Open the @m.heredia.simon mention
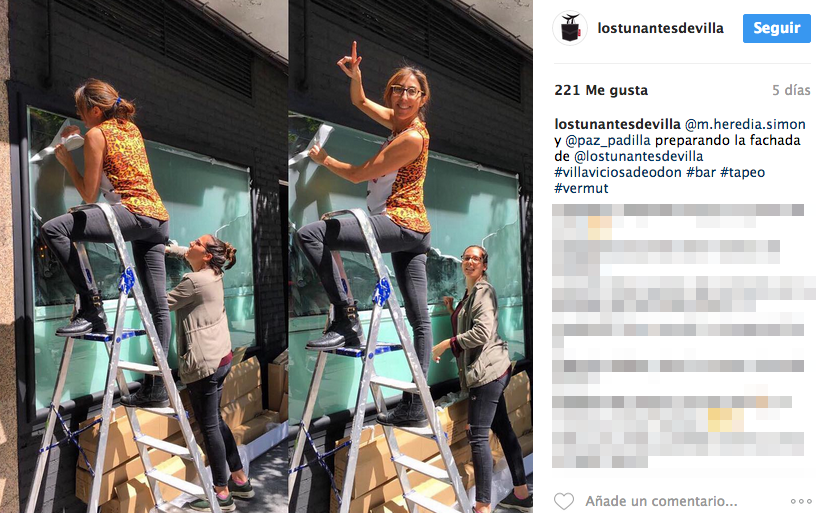Viewport: 824px width, 513px height. point(745,124)
